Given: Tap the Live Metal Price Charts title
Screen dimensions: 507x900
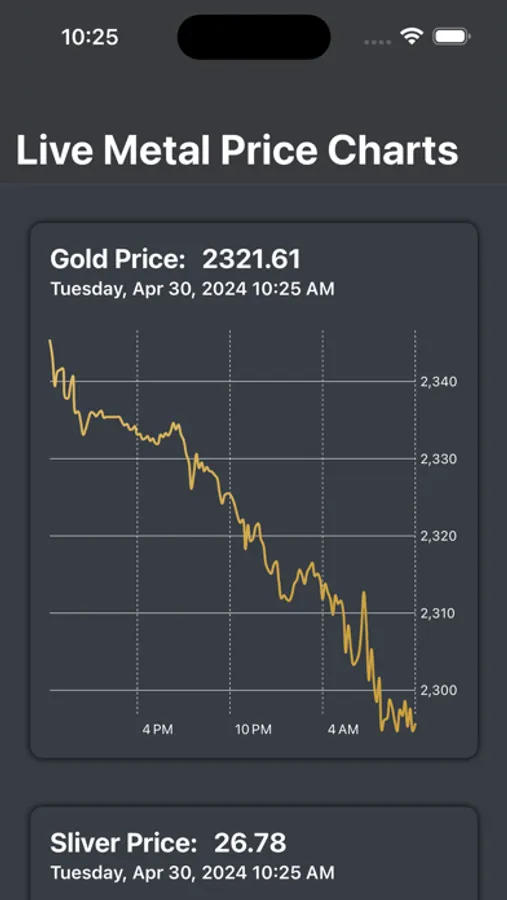Looking at the screenshot, I should (x=237, y=150).
